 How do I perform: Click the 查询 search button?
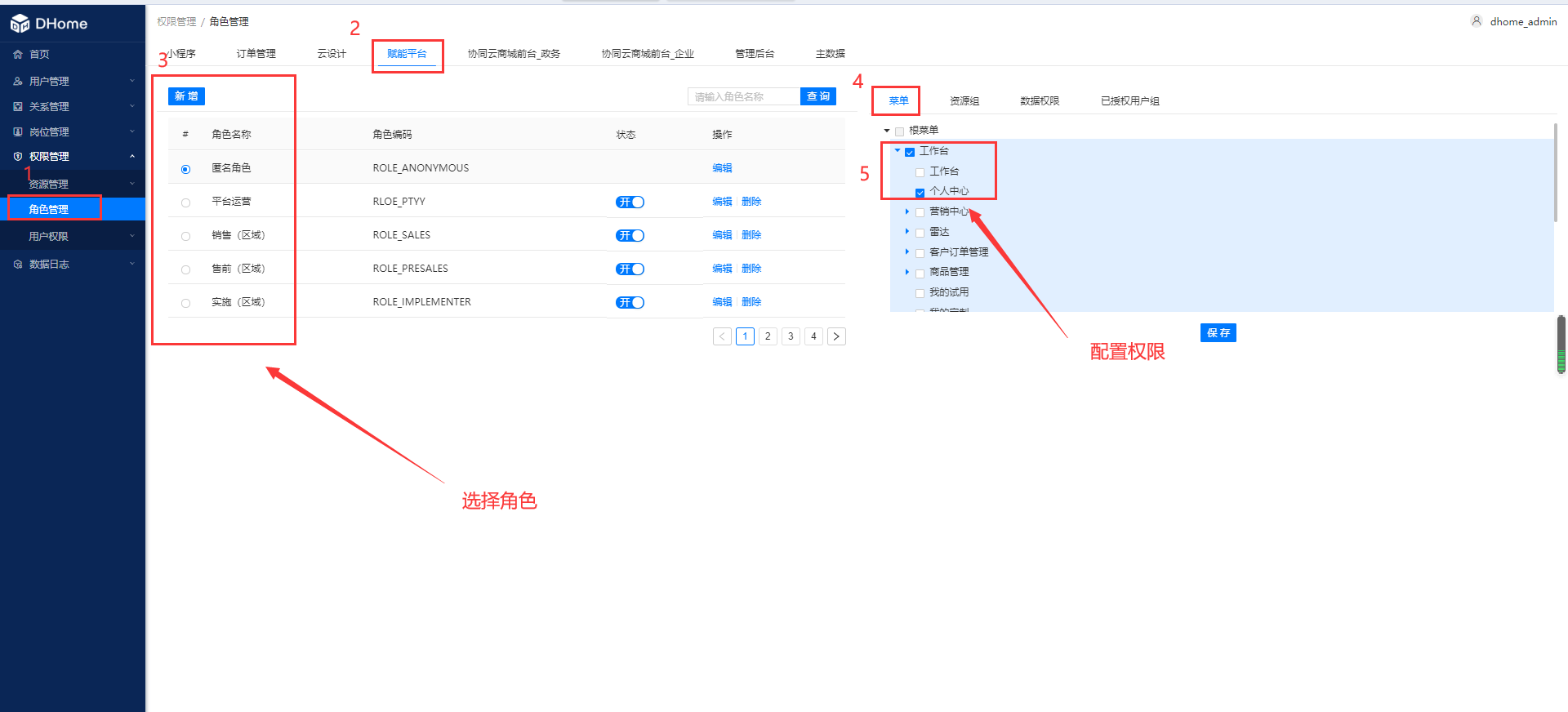(818, 96)
